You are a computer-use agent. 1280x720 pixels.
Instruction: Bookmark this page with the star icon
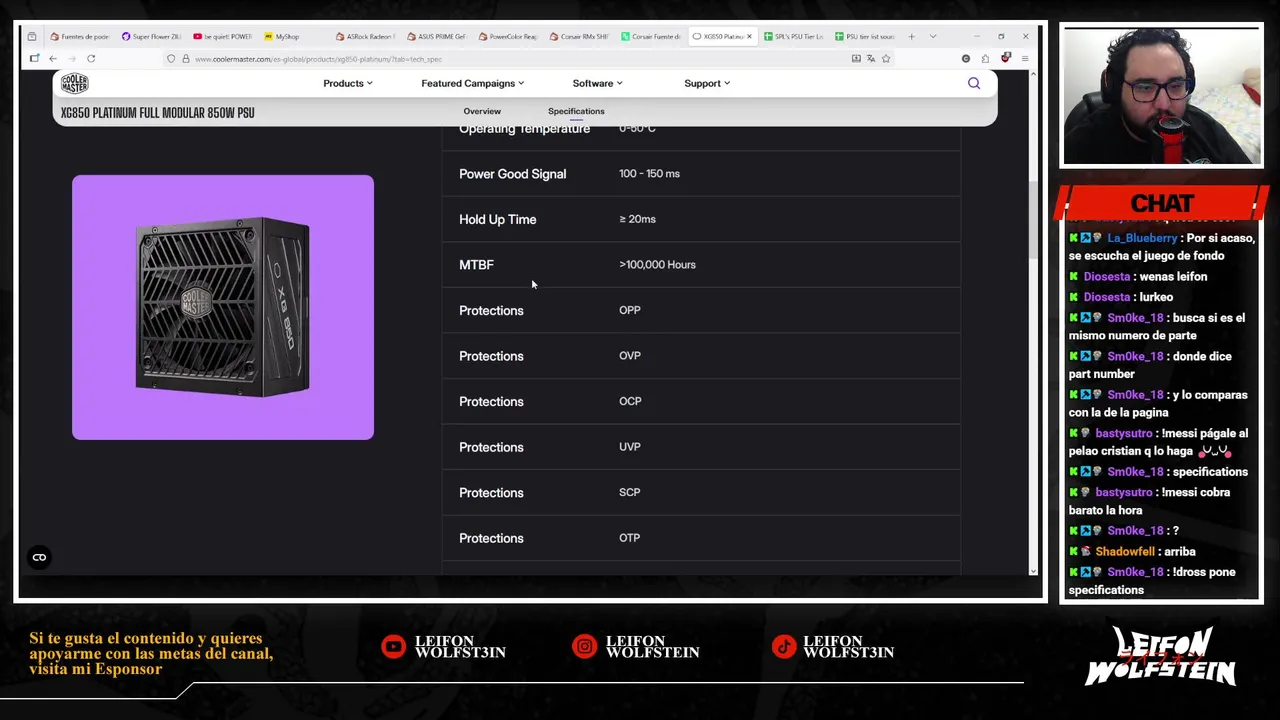coord(886,59)
